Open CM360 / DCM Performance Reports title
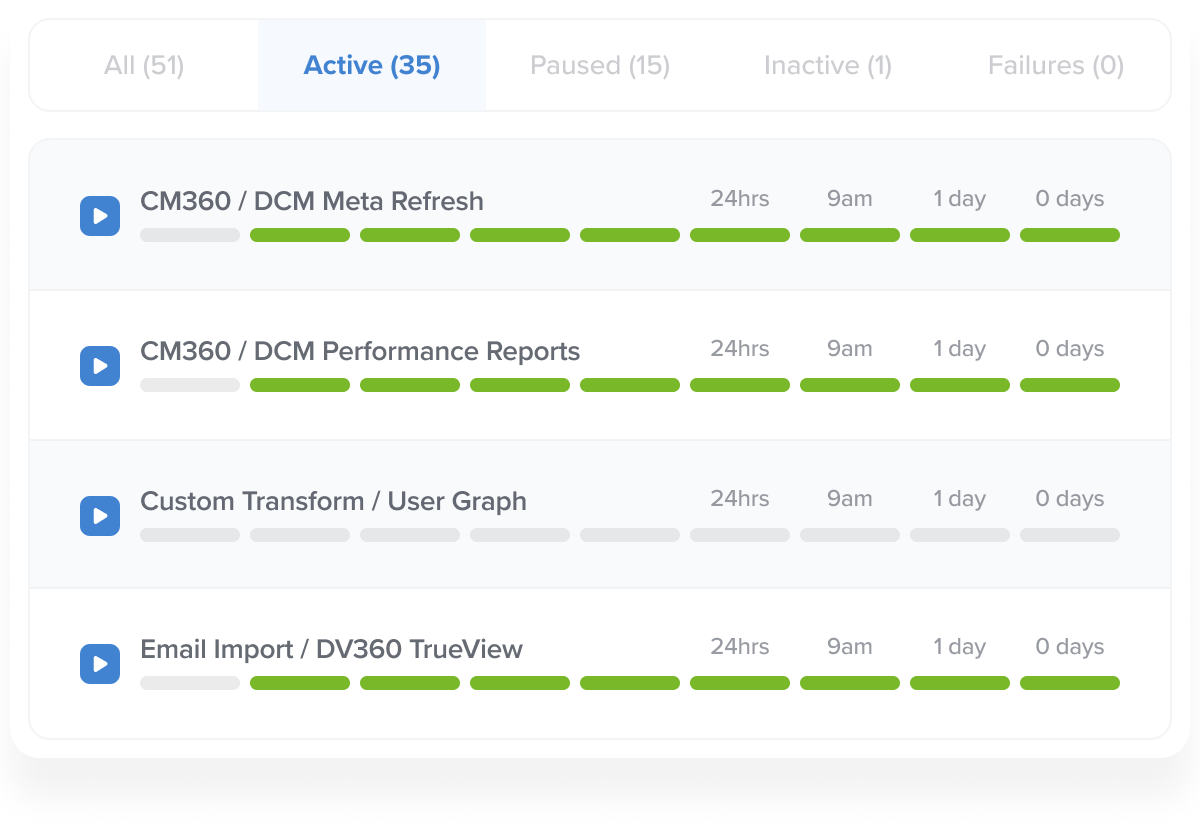Image resolution: width=1200 pixels, height=838 pixels. [x=360, y=351]
